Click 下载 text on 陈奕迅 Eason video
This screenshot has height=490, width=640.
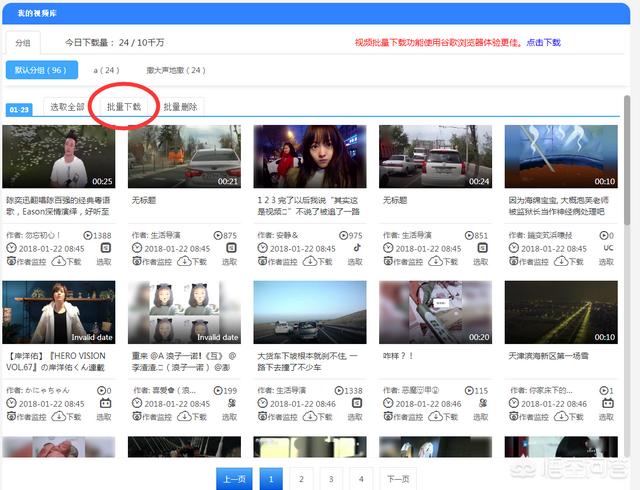[x=74, y=261]
